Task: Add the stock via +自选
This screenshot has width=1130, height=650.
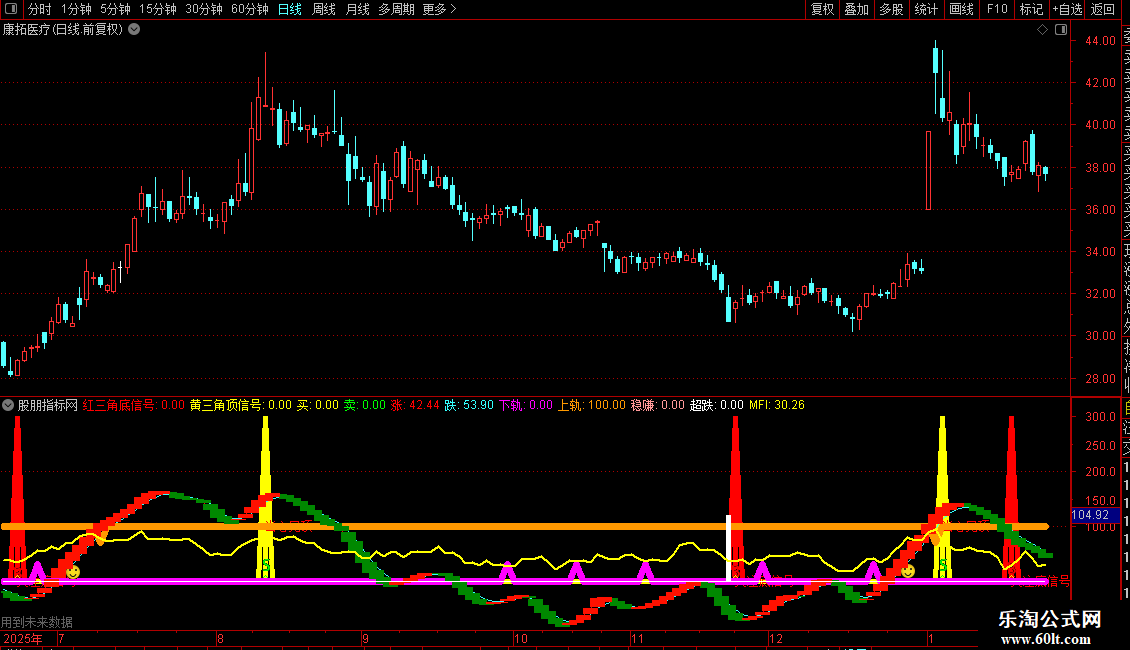Action: [x=1067, y=9]
